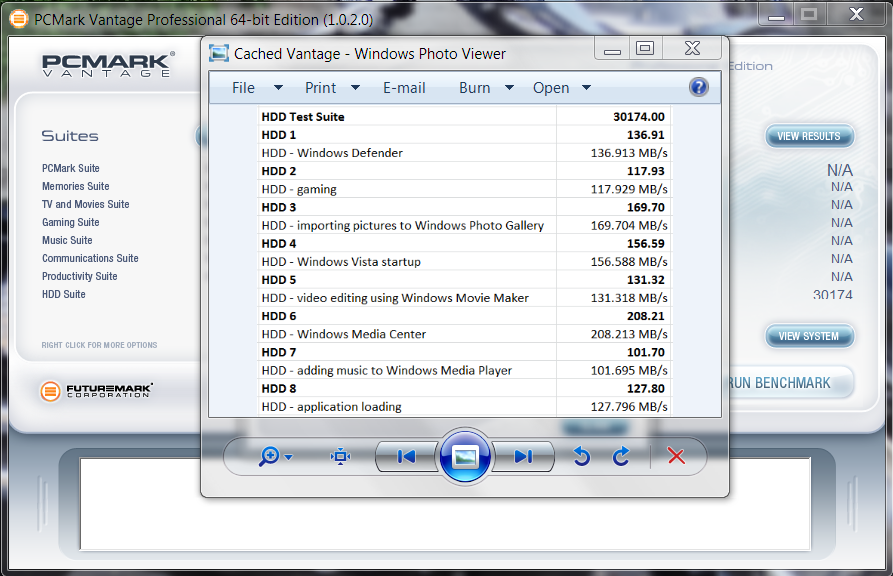Open the Burn menu
The width and height of the screenshot is (893, 576).
click(474, 88)
